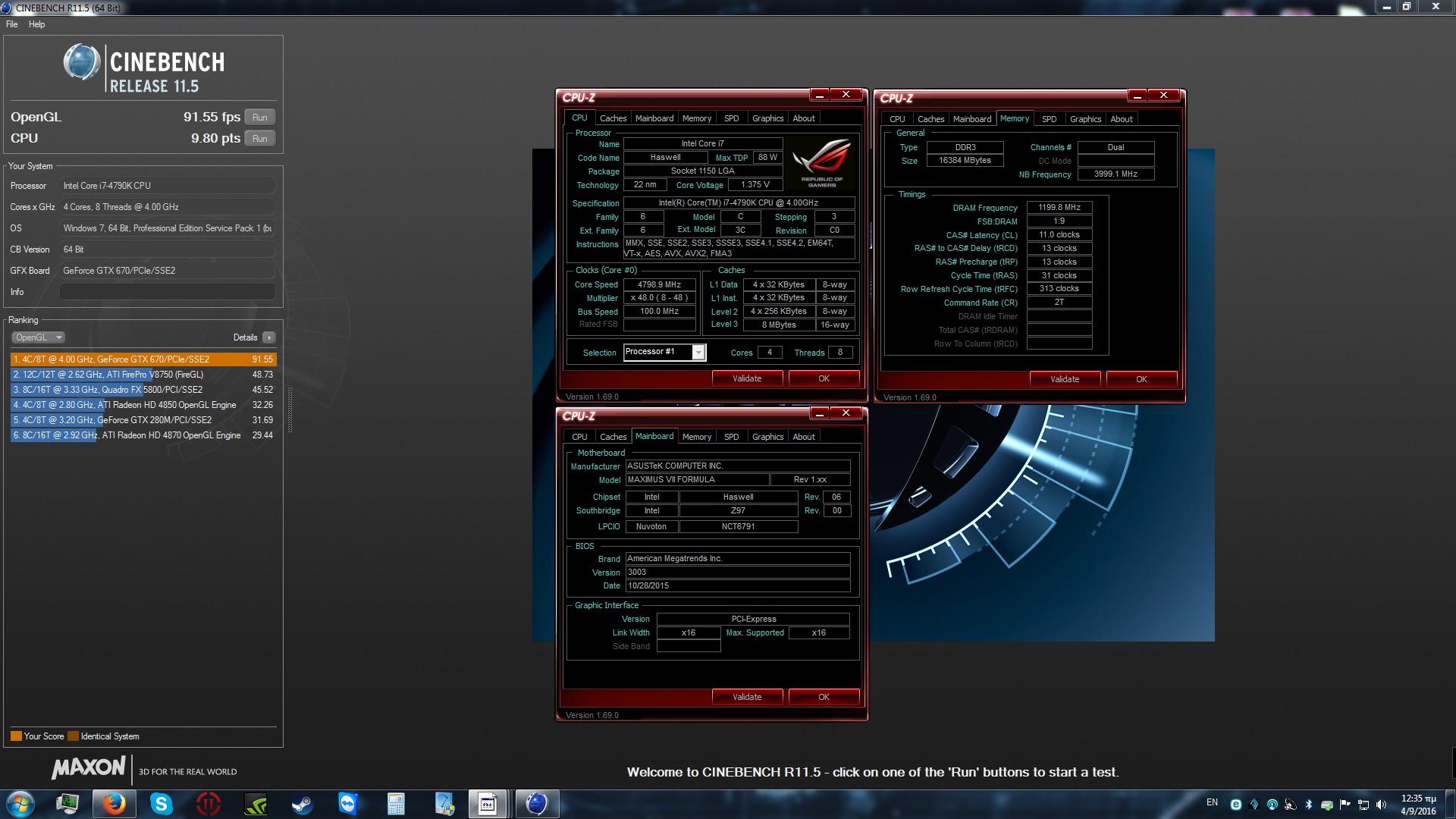
Task: Open the network connection tray icon
Action: tap(1363, 805)
